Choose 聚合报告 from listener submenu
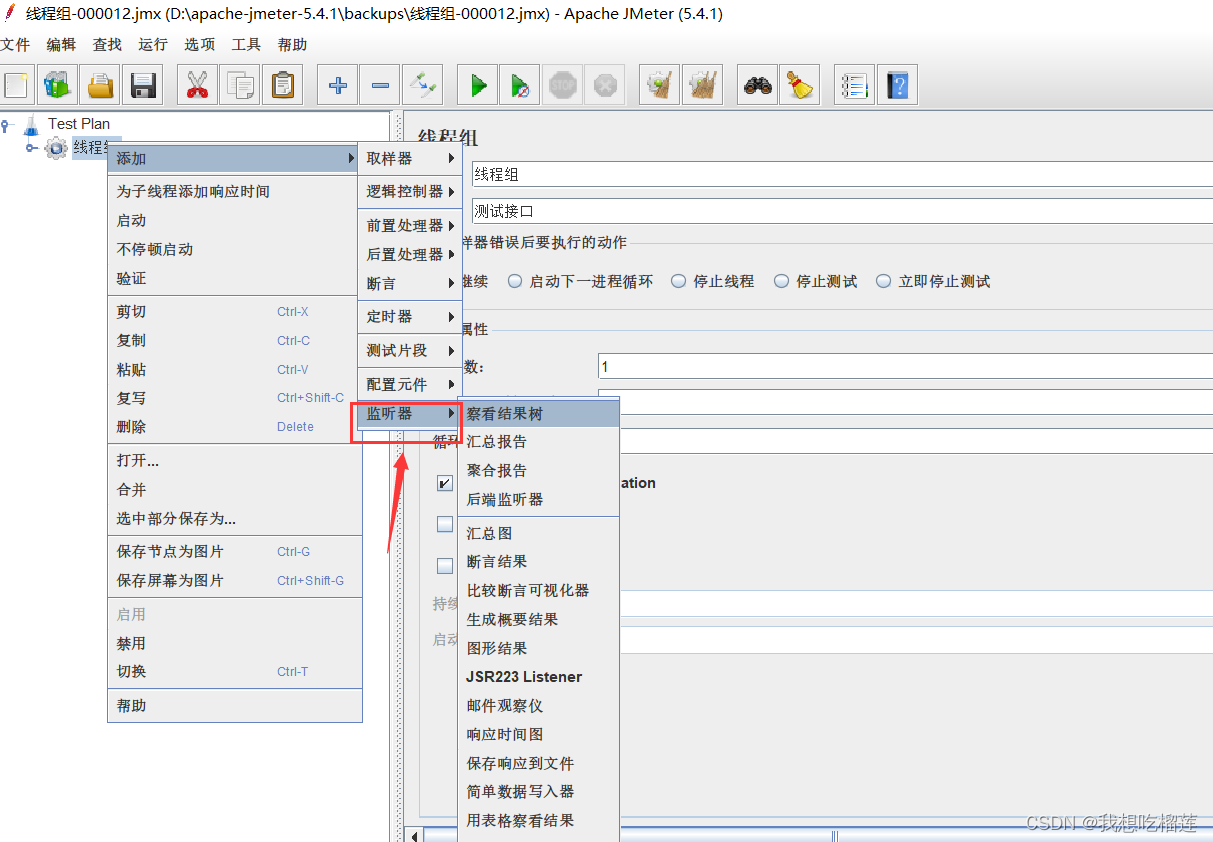This screenshot has height=842, width=1213. tap(539, 471)
